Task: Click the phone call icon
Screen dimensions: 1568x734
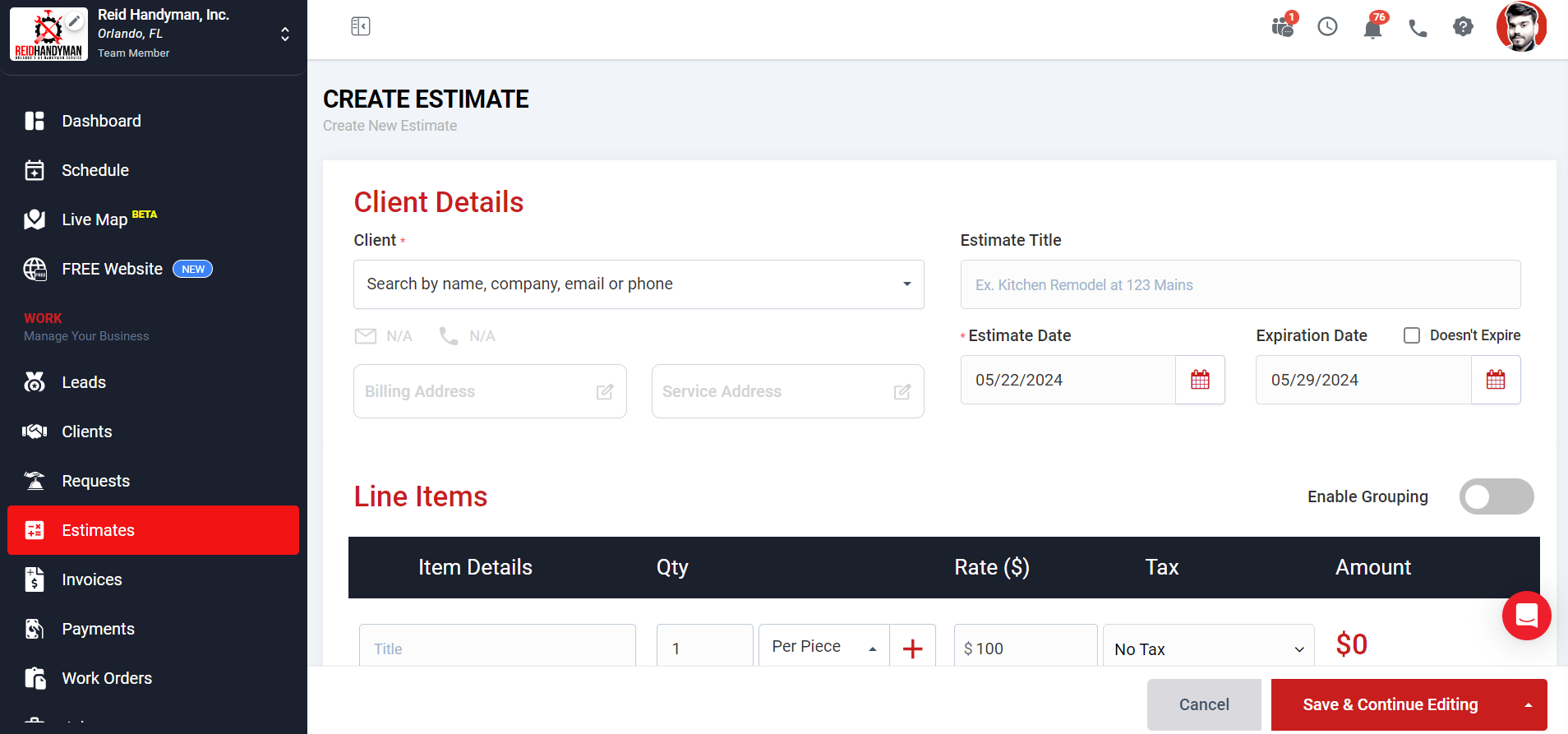Action: pos(1418,29)
